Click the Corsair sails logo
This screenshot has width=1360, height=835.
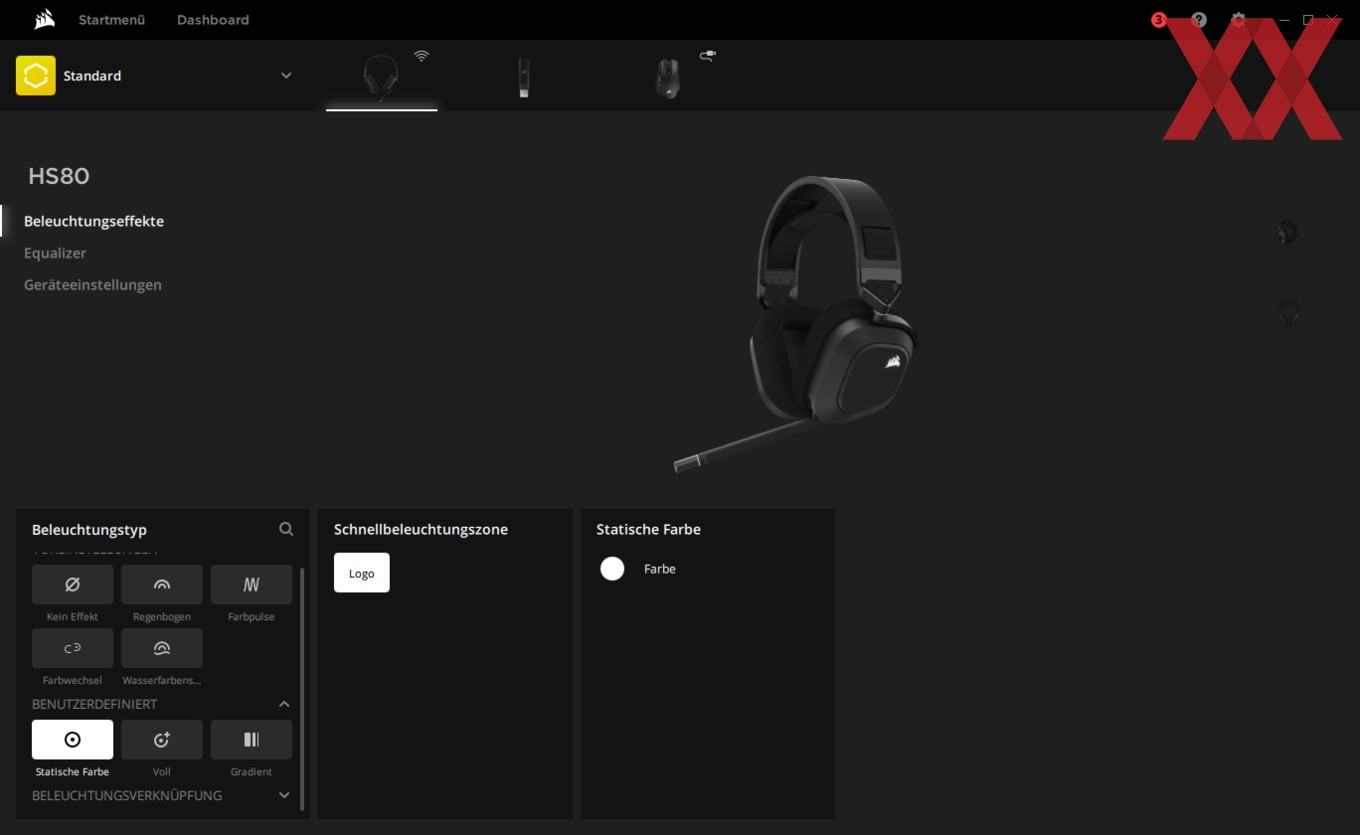tap(44, 19)
